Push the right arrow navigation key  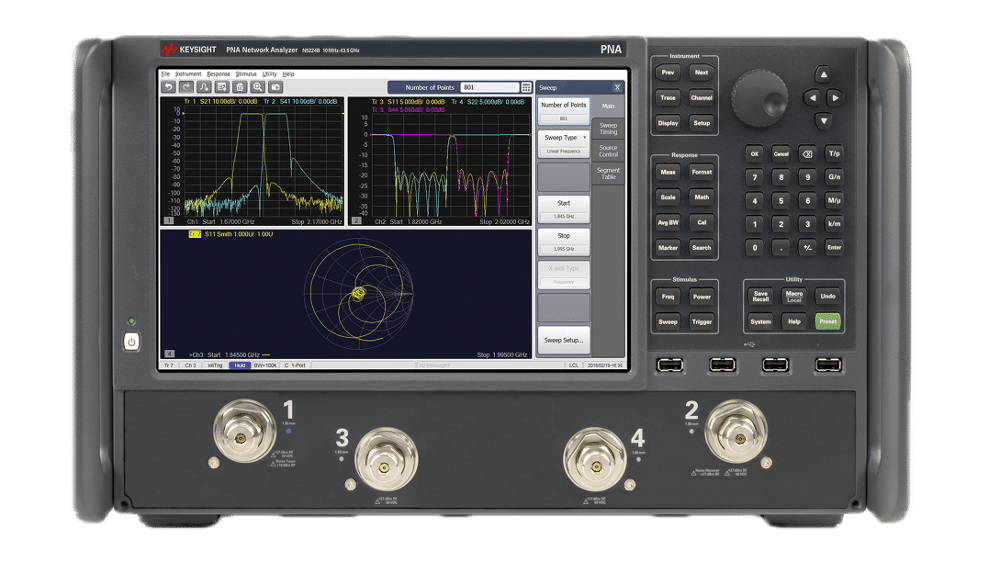point(835,98)
